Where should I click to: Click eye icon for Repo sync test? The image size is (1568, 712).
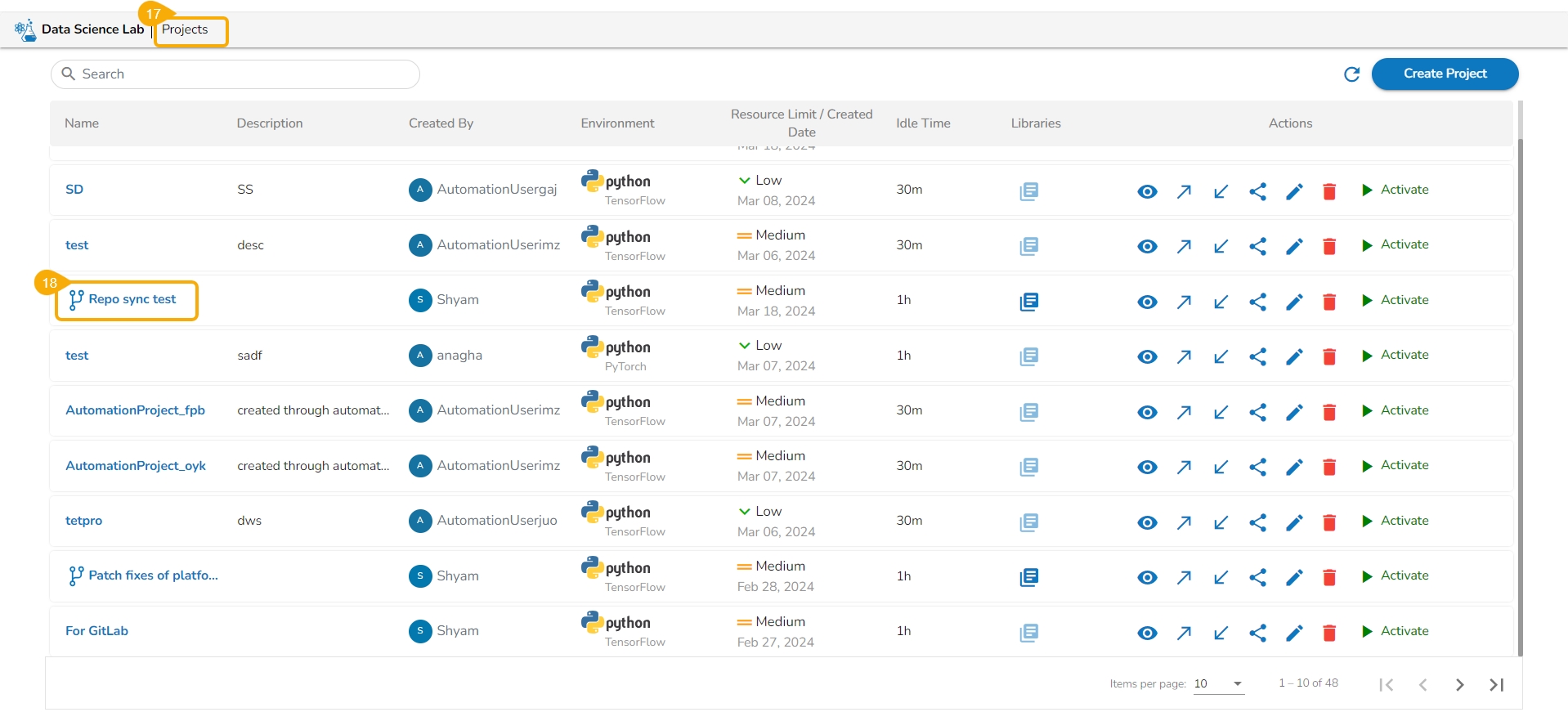click(1147, 302)
